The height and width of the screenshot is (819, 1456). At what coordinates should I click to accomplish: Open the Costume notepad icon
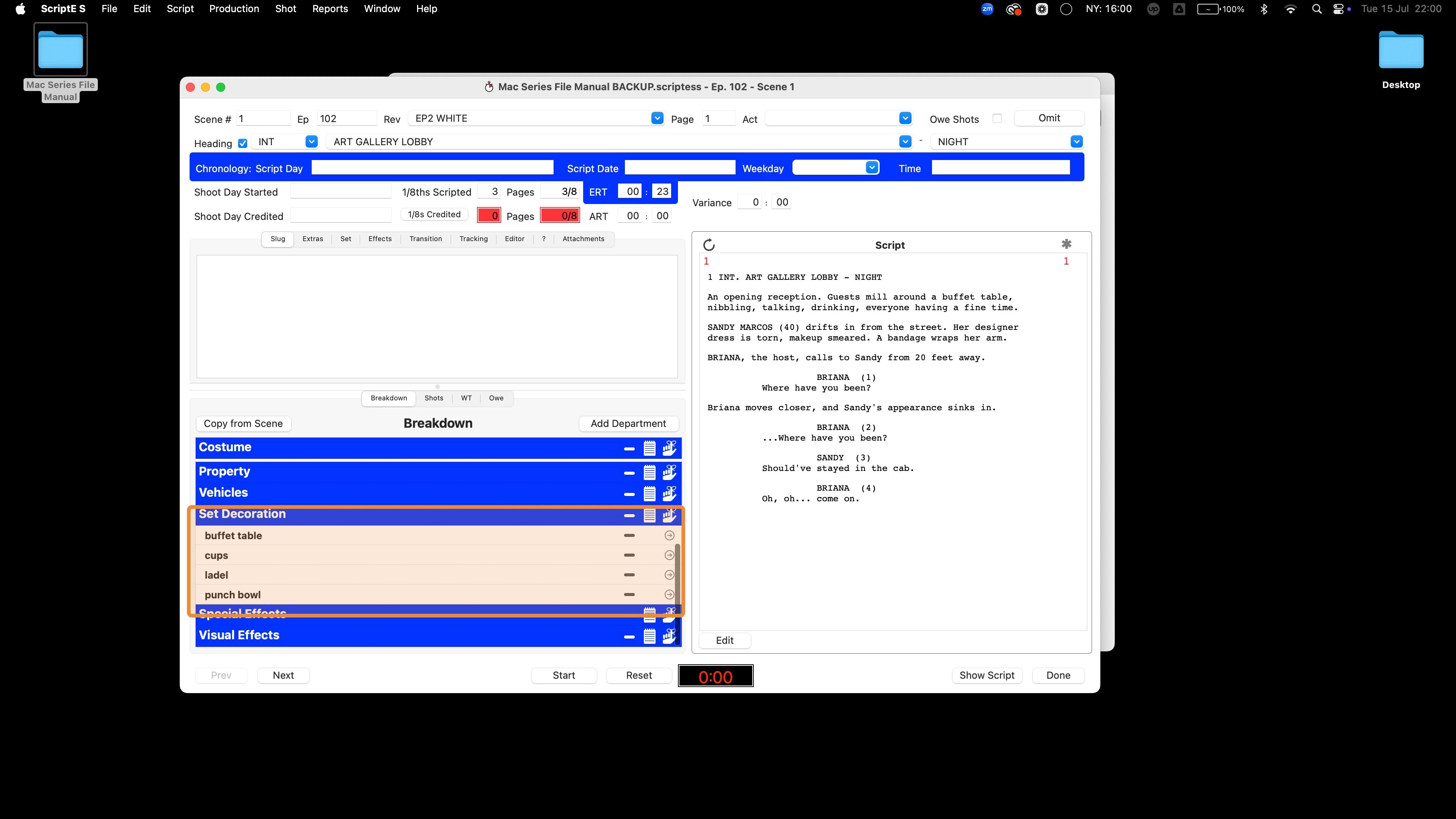[650, 448]
